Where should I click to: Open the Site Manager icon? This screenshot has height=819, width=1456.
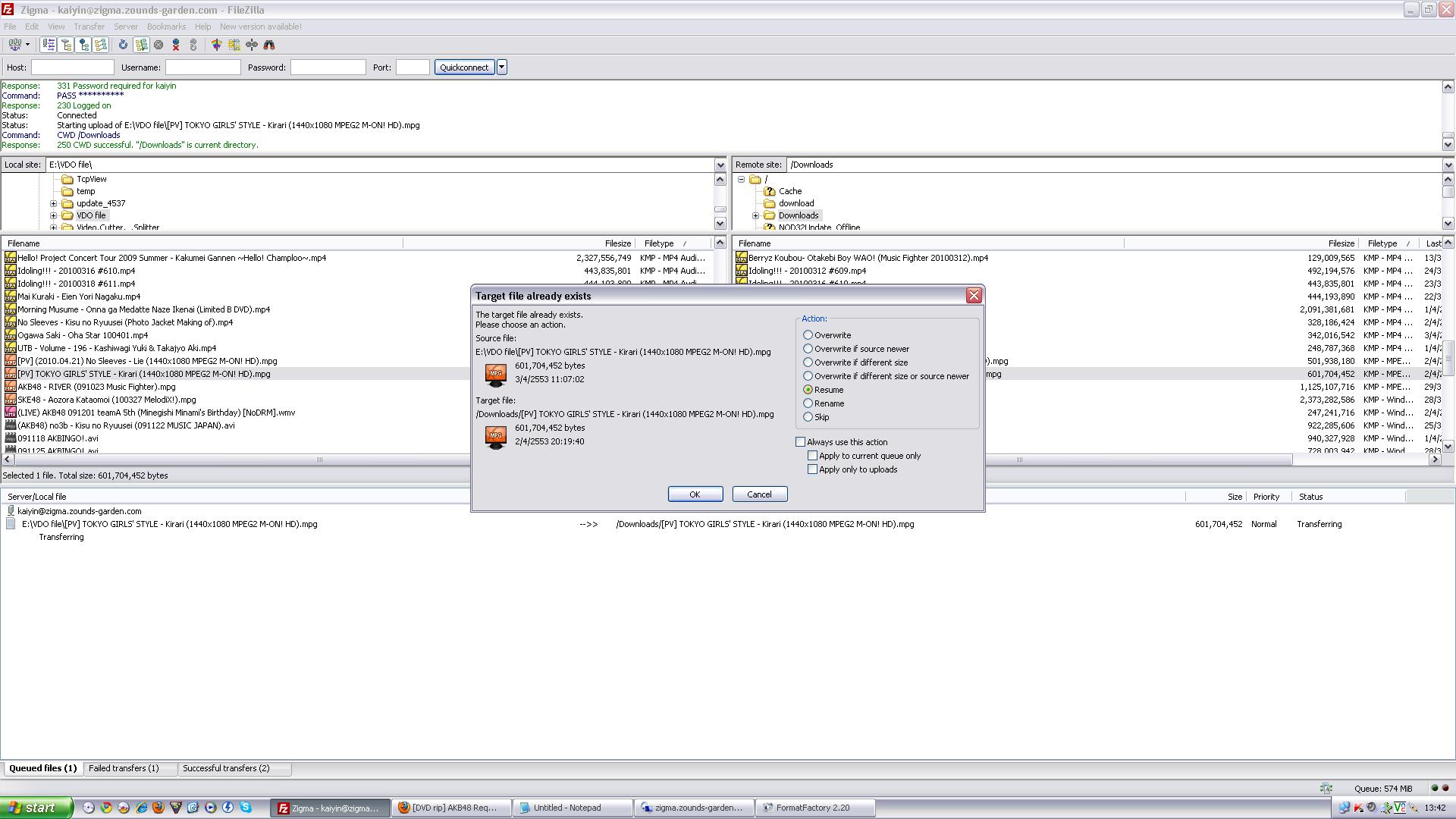point(14,45)
